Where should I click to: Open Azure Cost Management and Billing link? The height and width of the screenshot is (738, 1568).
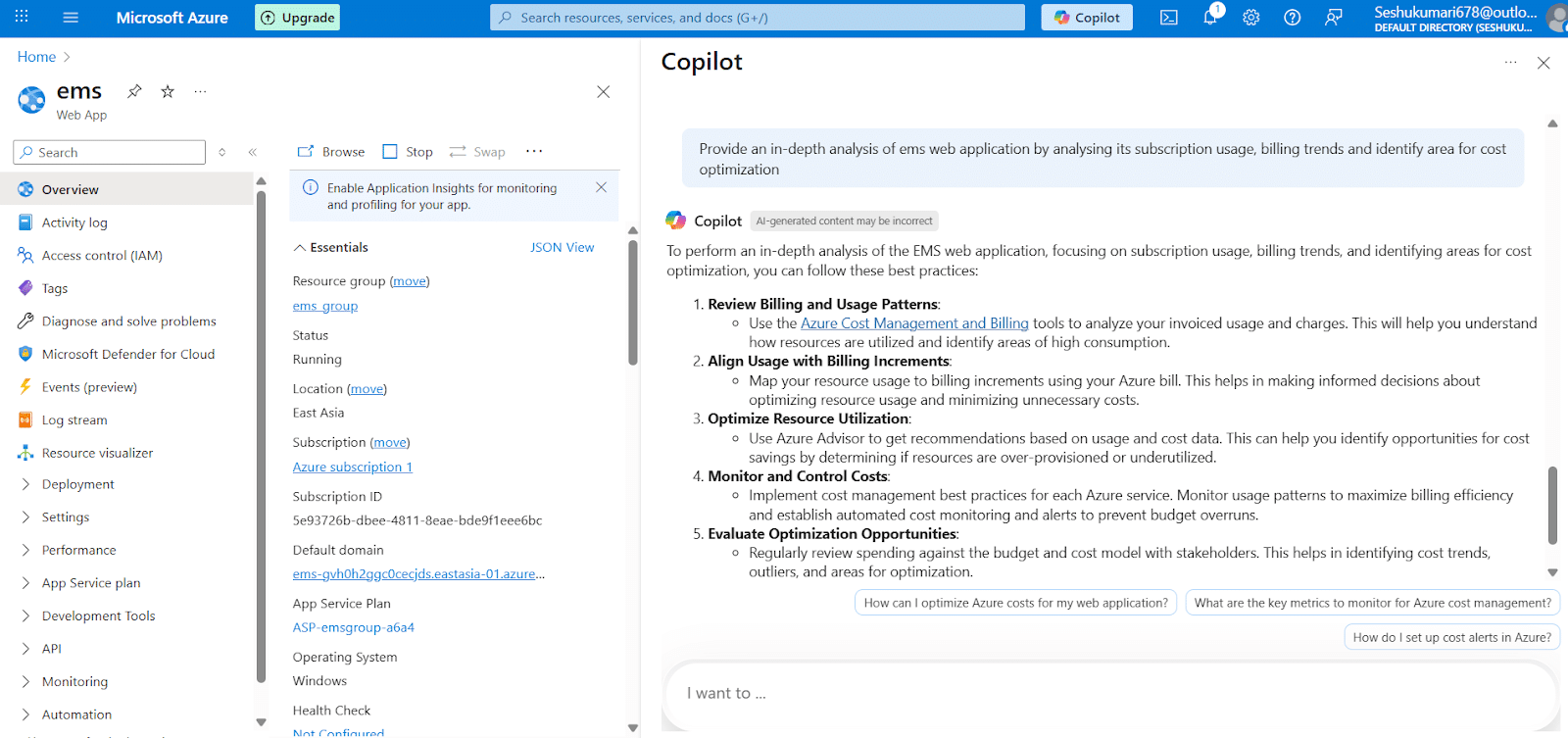coord(914,323)
